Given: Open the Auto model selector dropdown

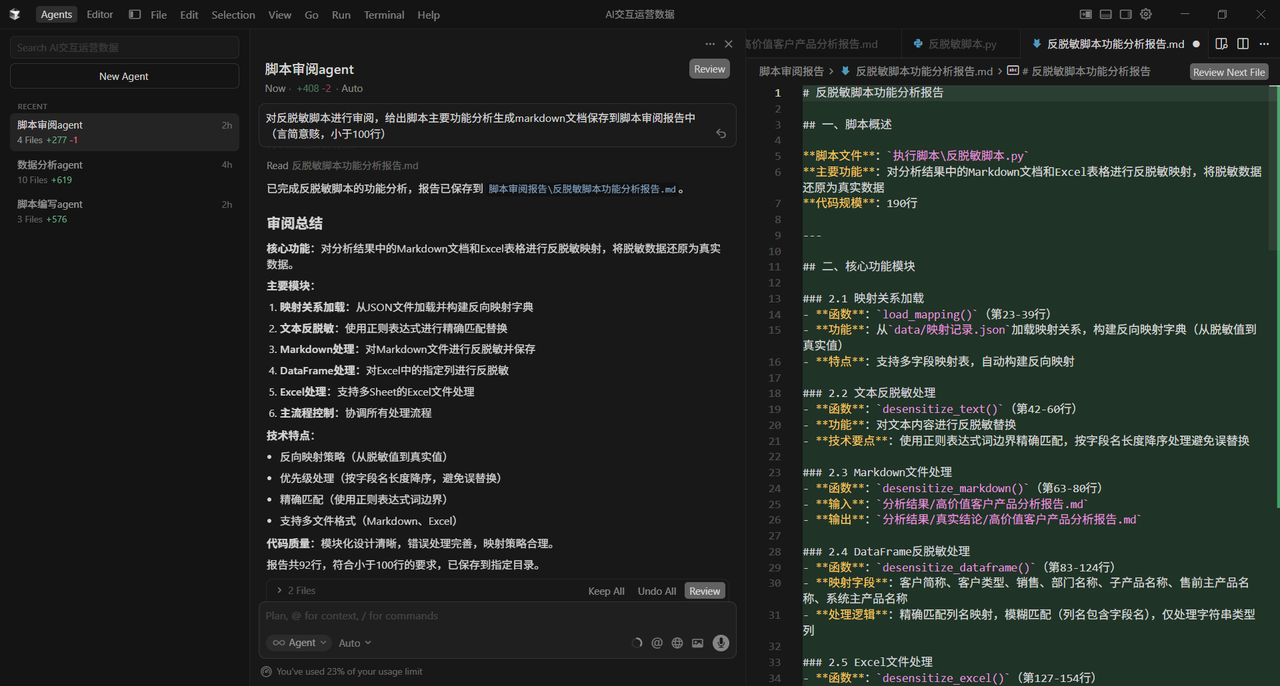Looking at the screenshot, I should (x=354, y=642).
